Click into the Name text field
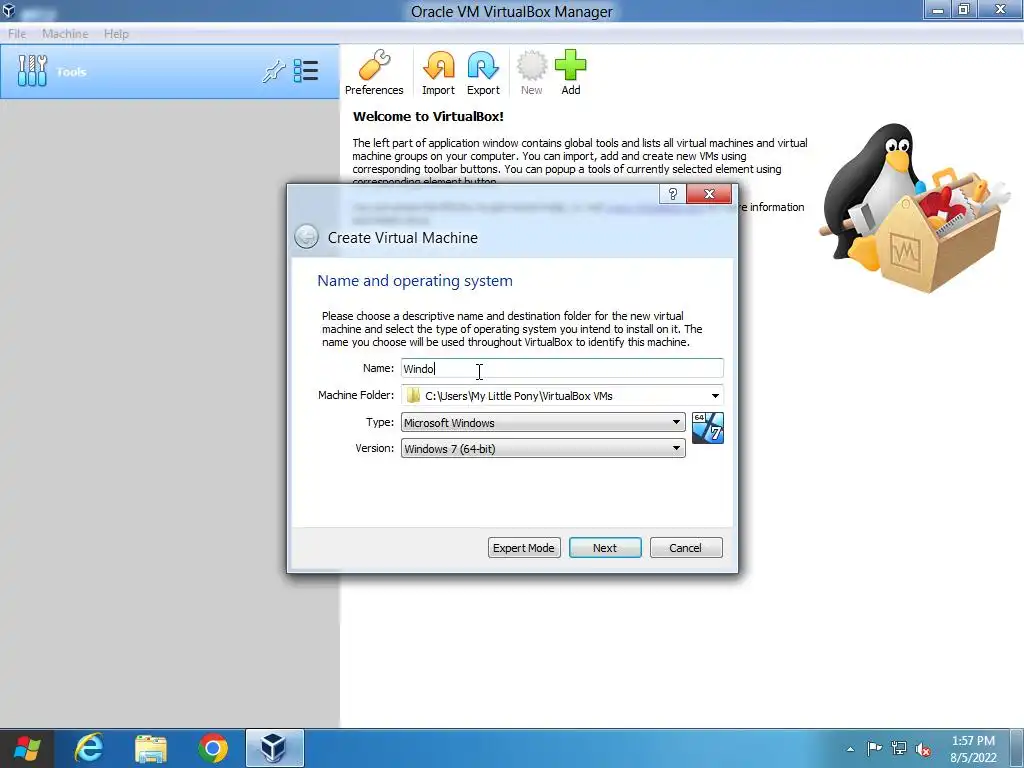The height and width of the screenshot is (768, 1024). [x=562, y=368]
